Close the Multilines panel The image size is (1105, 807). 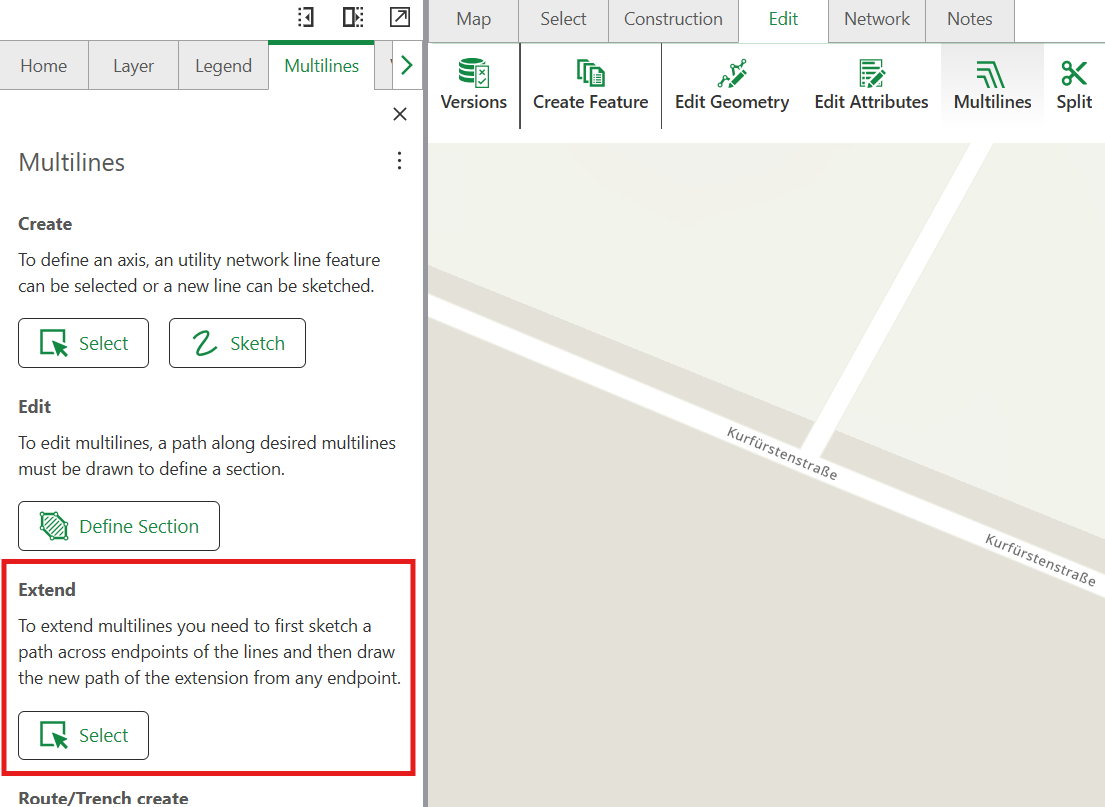point(400,114)
